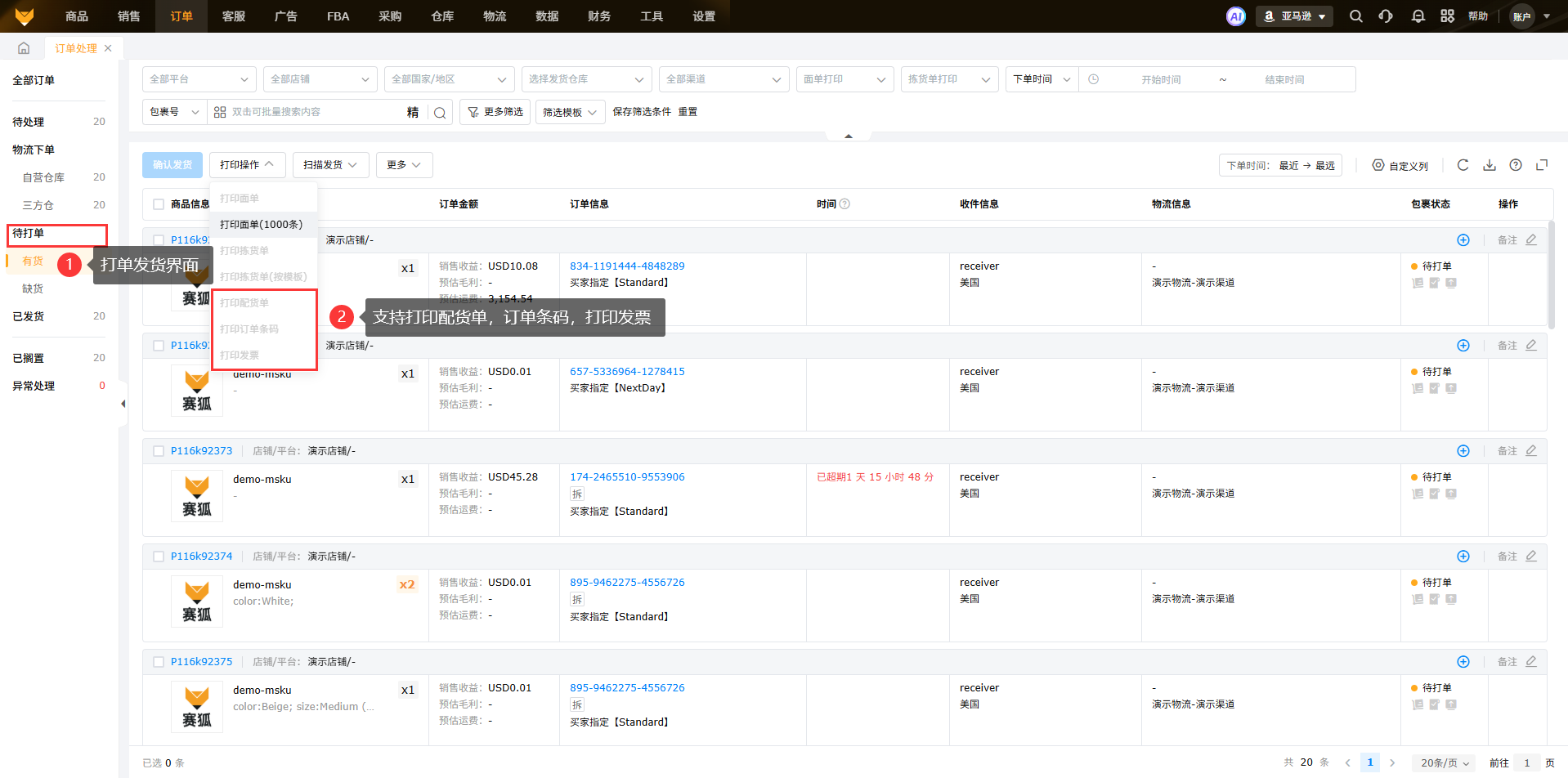Open the 全部平台 platform dropdown
The width and height of the screenshot is (1568, 778).
tap(199, 79)
